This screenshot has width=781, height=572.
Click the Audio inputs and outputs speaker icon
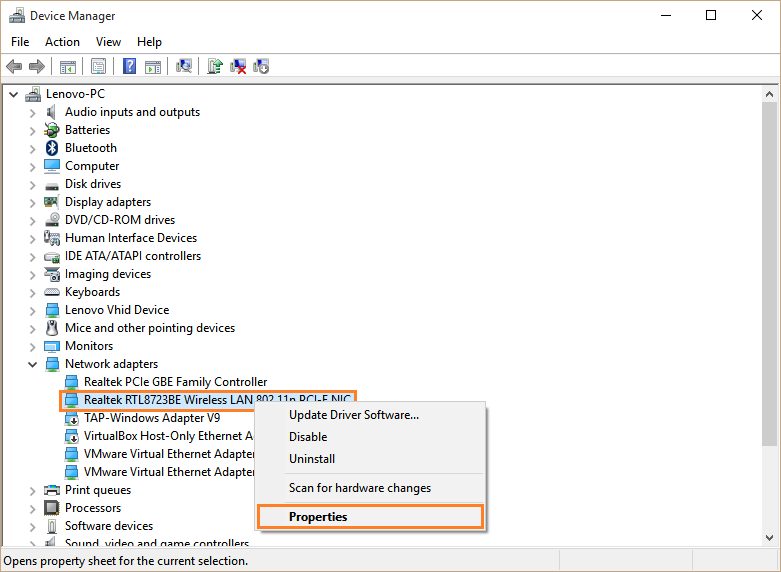pos(51,112)
